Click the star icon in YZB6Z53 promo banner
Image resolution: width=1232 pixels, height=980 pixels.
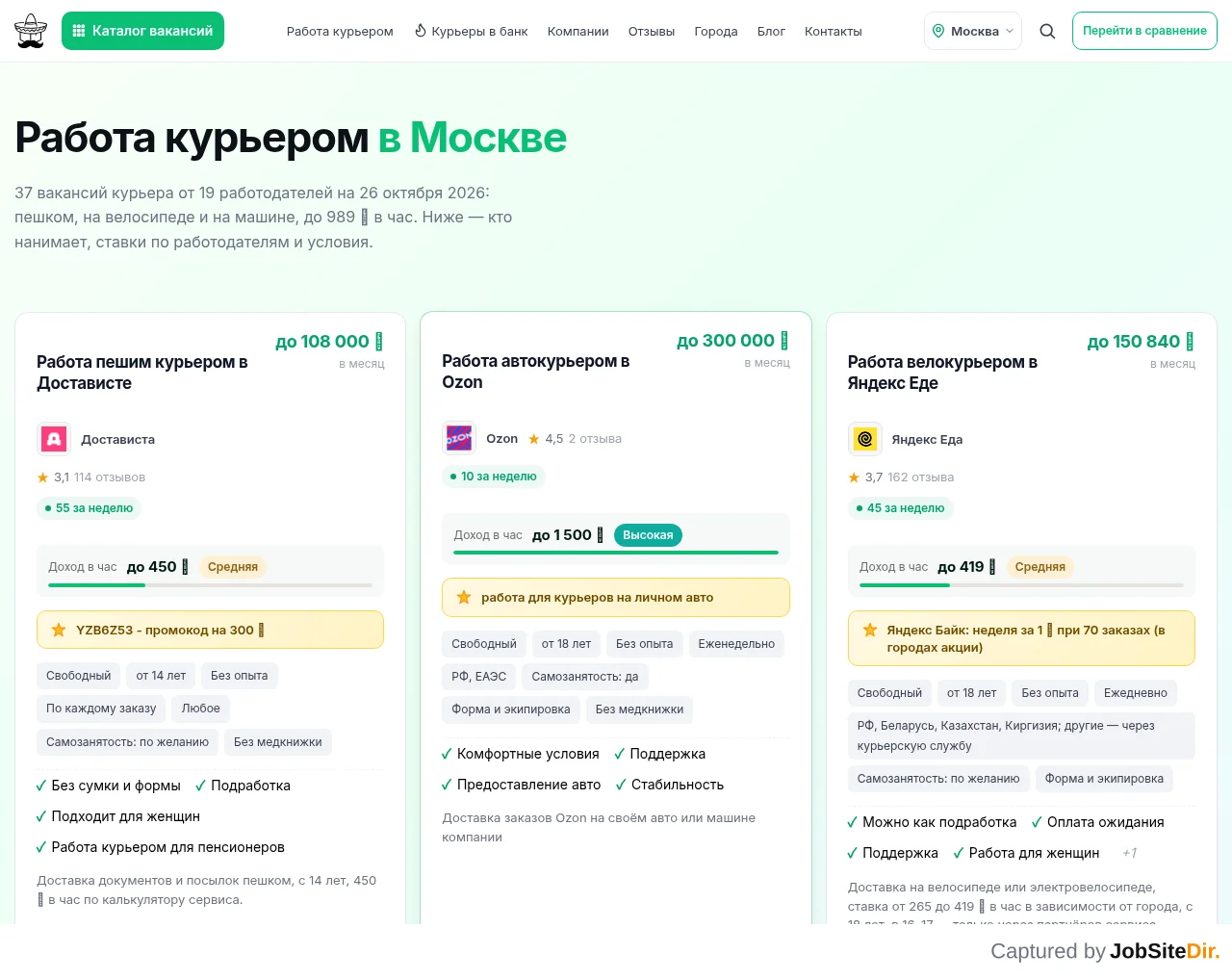pos(59,630)
